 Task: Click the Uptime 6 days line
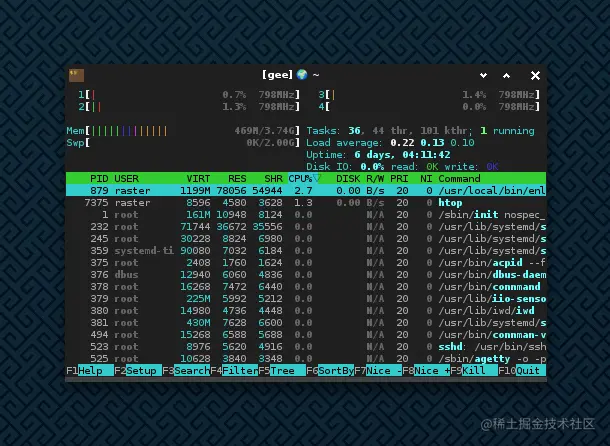[378, 155]
